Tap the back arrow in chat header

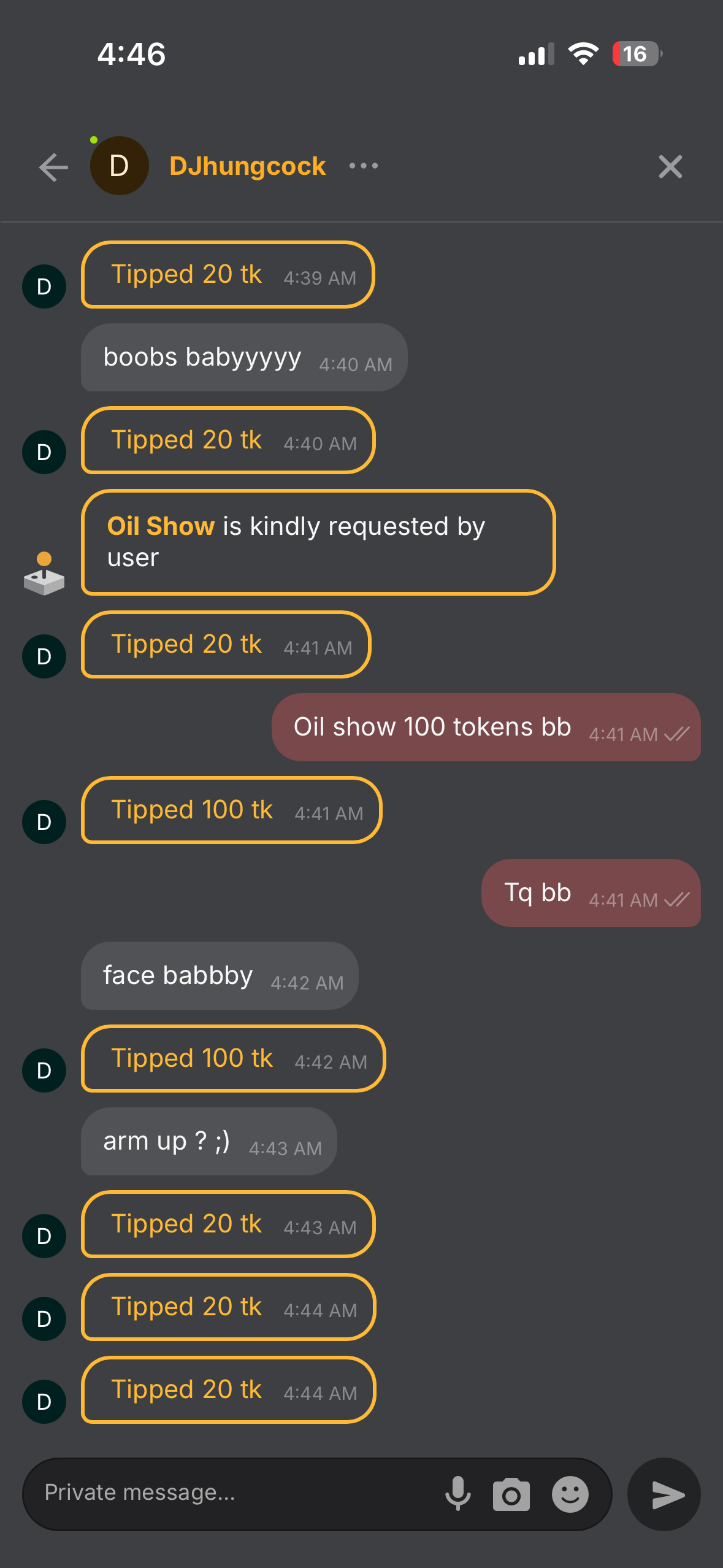coord(53,167)
